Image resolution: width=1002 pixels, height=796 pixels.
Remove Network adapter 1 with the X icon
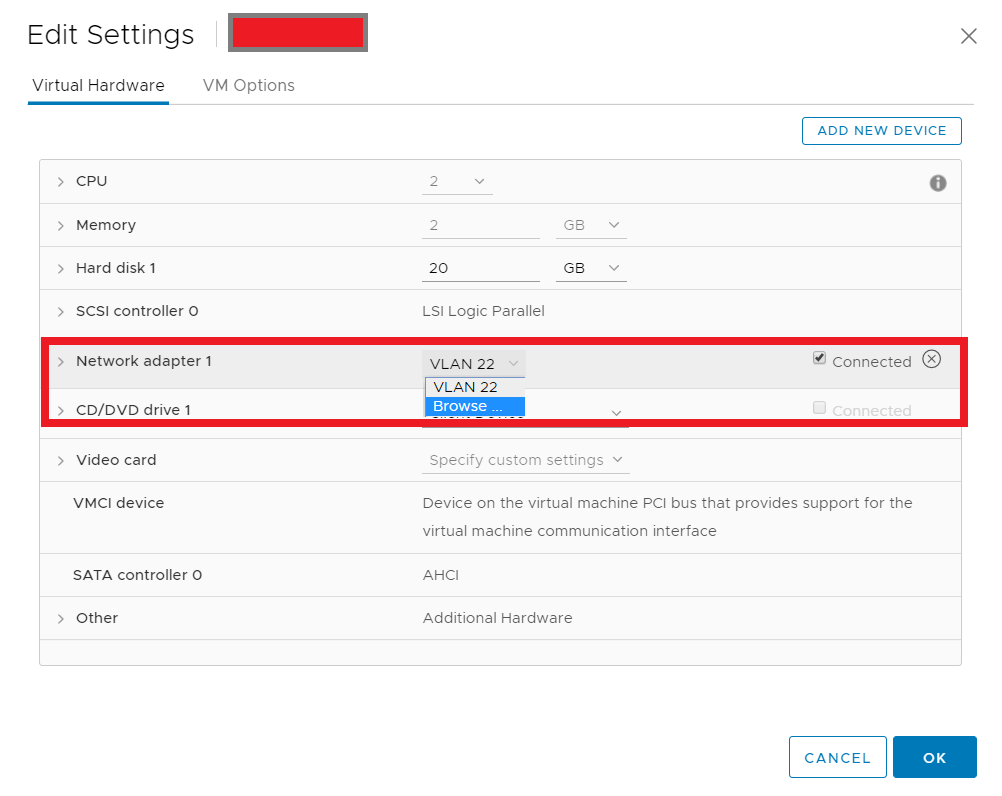(931, 360)
